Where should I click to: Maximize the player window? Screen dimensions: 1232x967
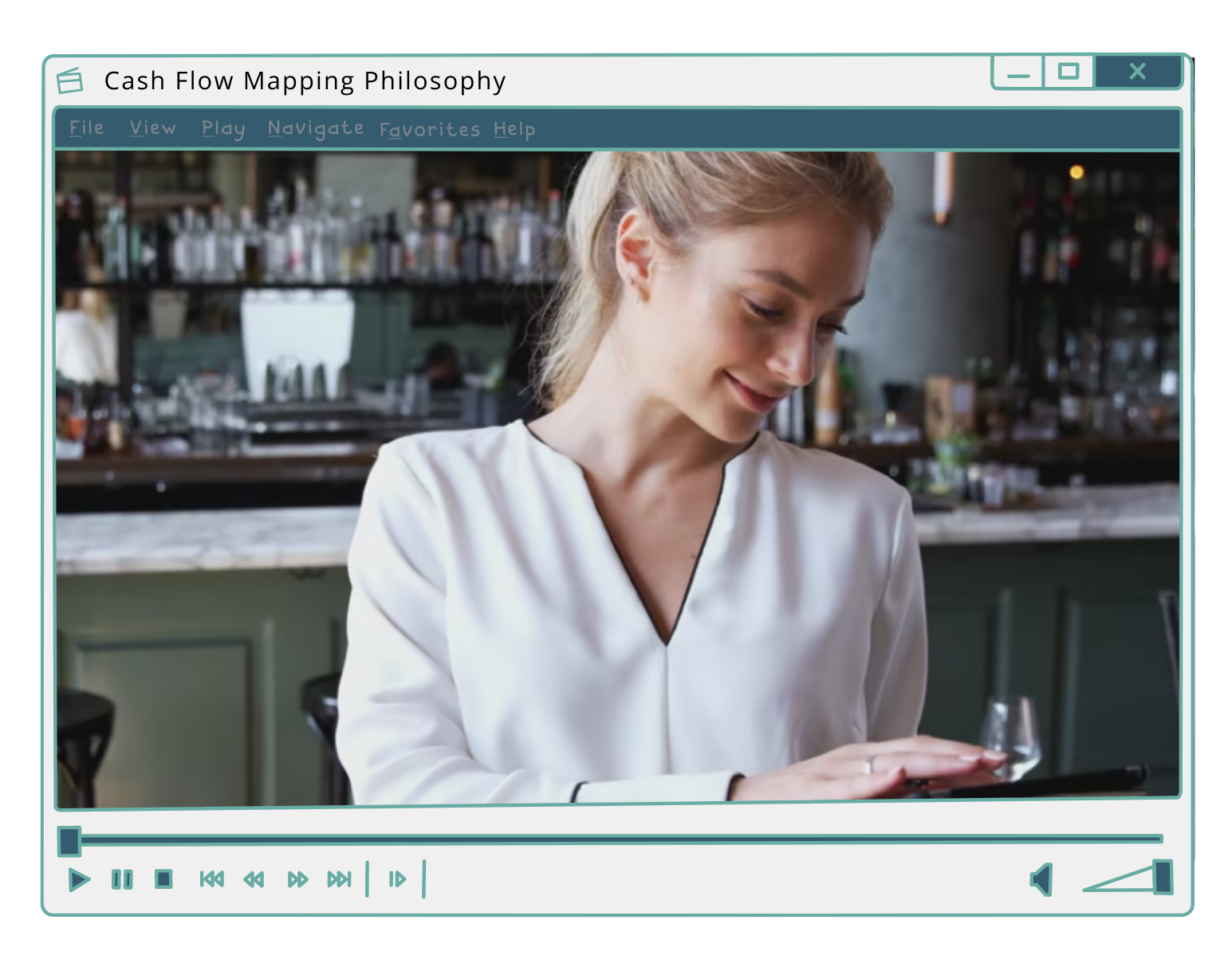[1069, 72]
